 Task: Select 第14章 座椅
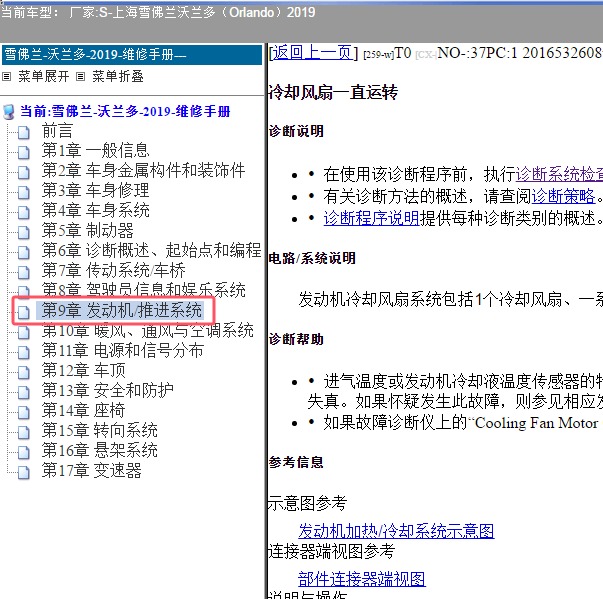pos(83,410)
